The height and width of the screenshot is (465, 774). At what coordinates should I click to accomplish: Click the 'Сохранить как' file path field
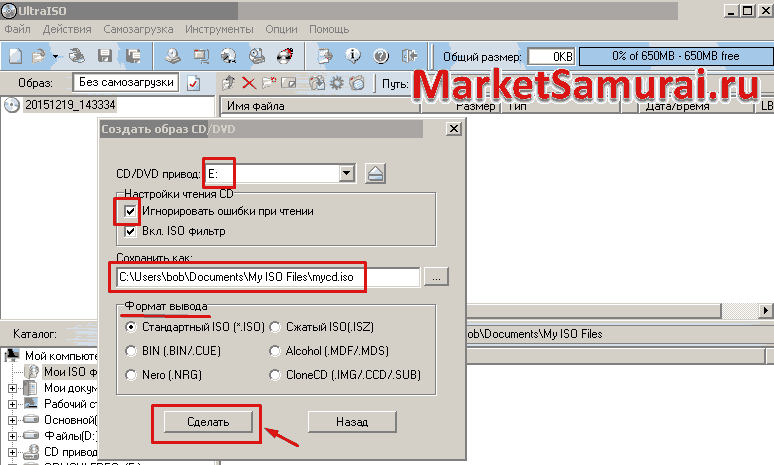269,277
